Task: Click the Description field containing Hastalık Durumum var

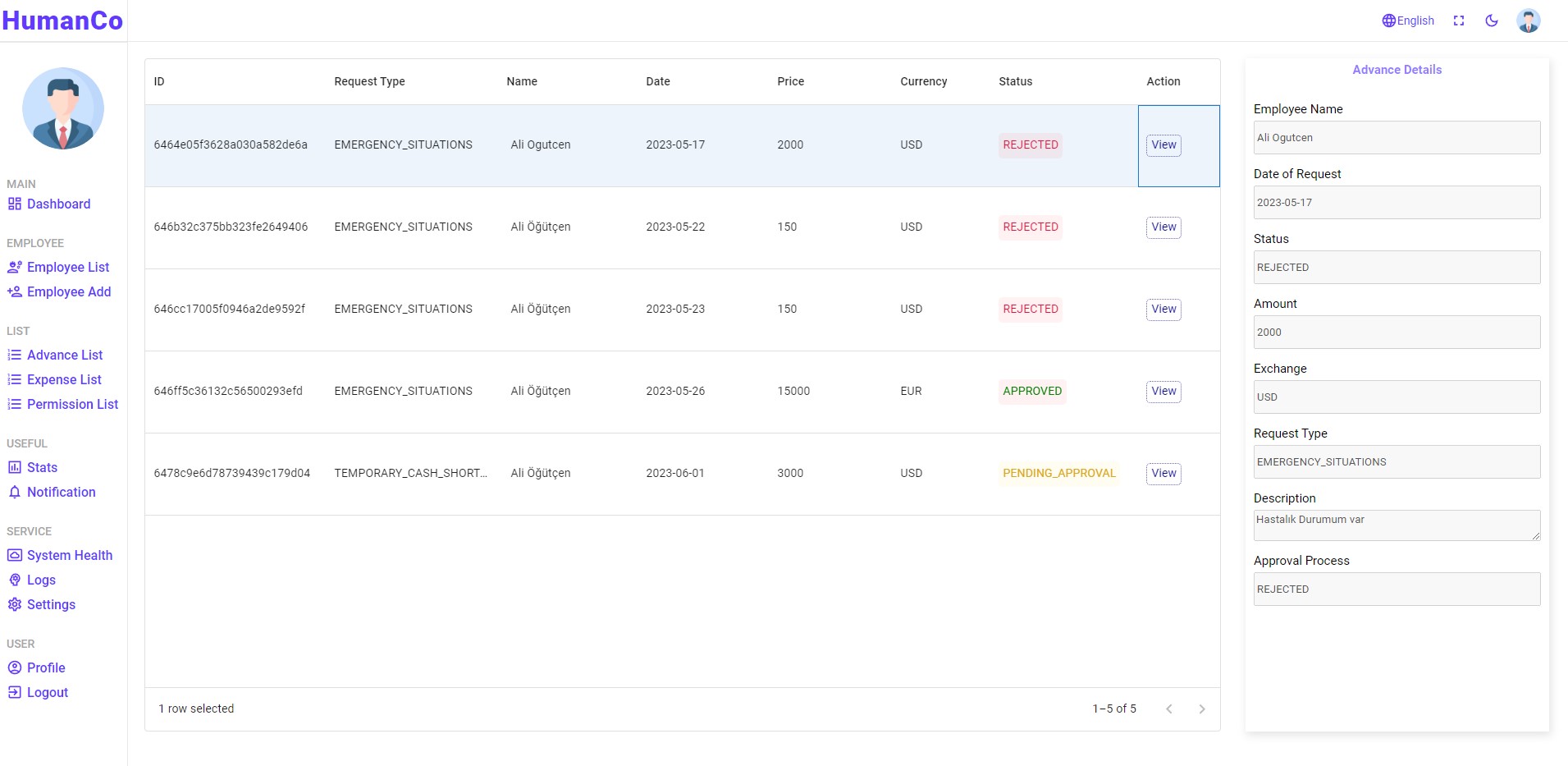Action: [1395, 525]
